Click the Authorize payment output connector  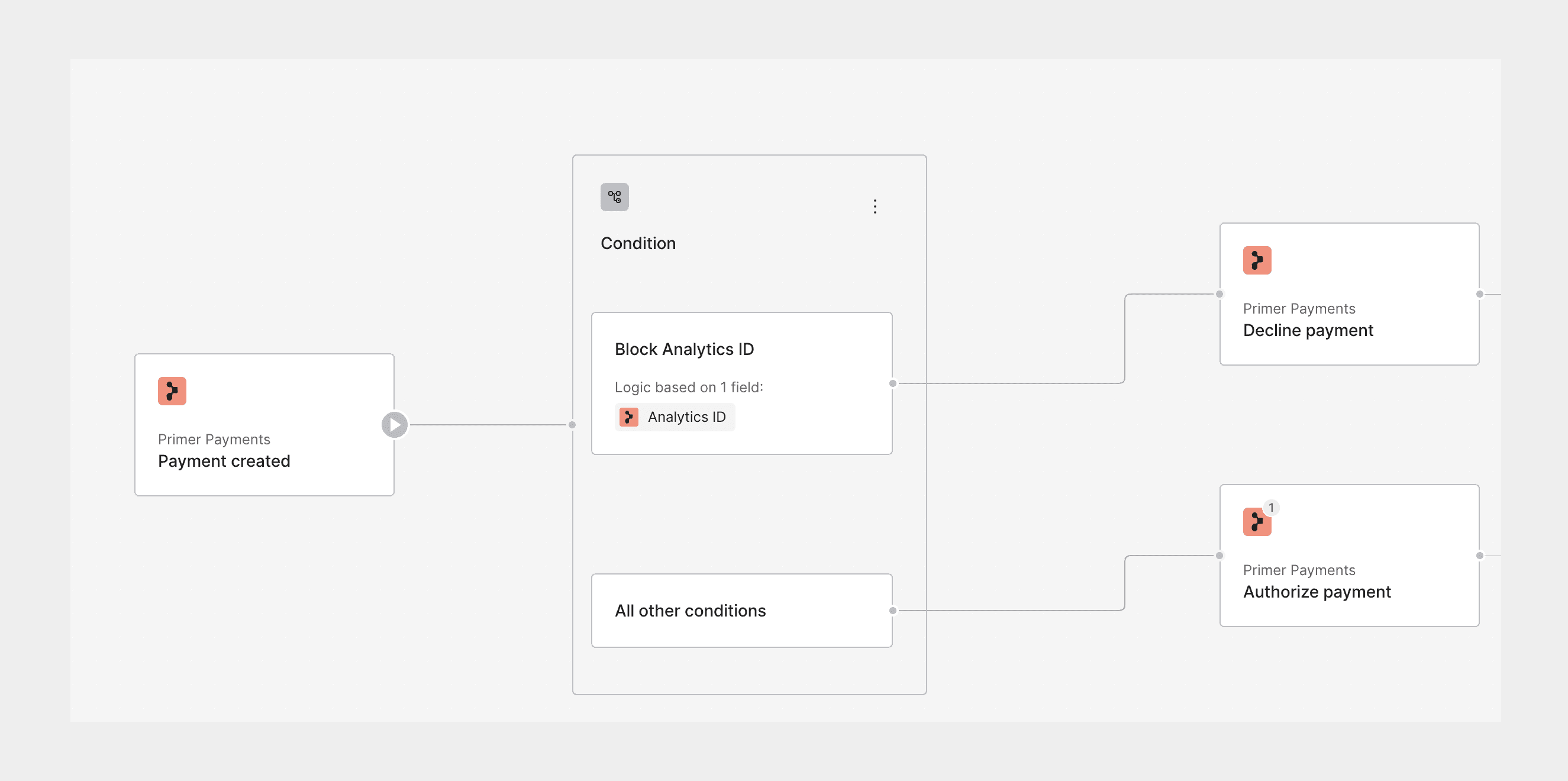click(1480, 556)
